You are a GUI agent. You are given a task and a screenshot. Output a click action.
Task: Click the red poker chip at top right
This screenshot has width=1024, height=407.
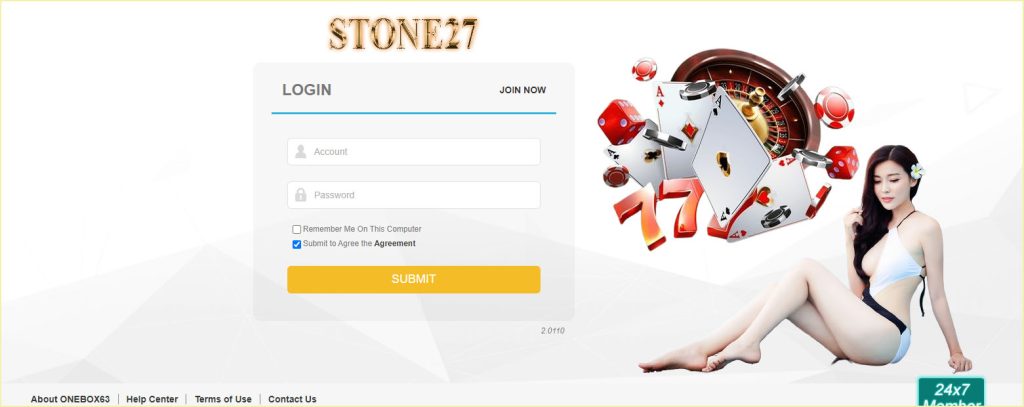834,107
